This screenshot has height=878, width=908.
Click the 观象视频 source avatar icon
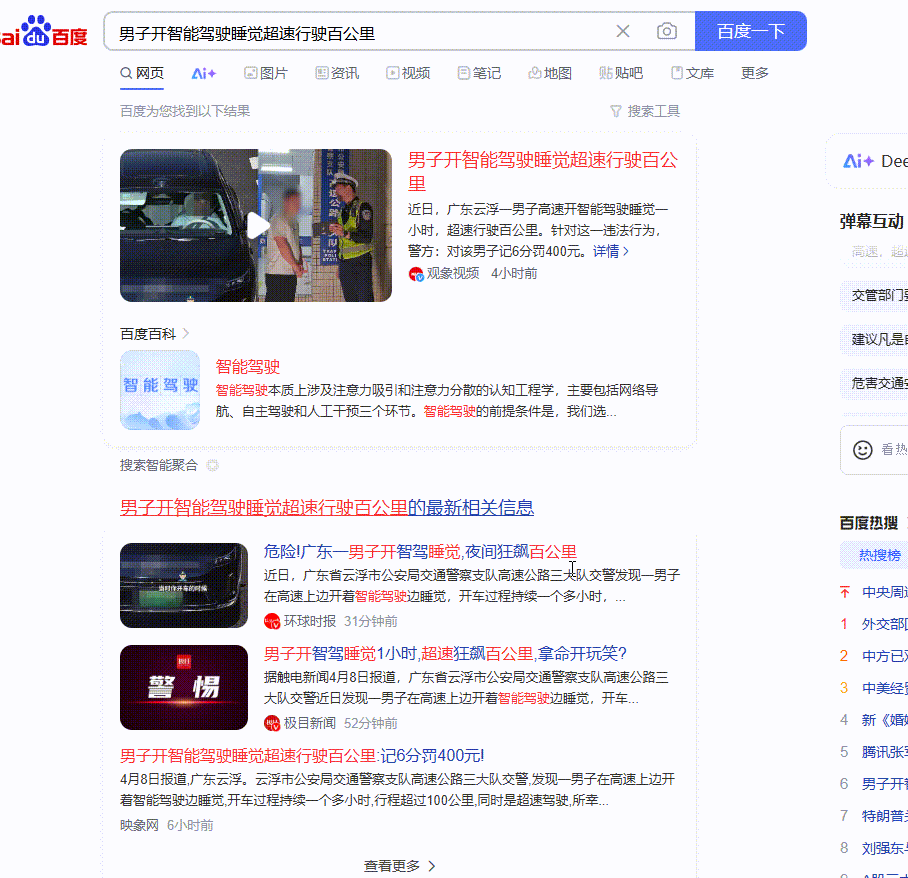[x=416, y=274]
